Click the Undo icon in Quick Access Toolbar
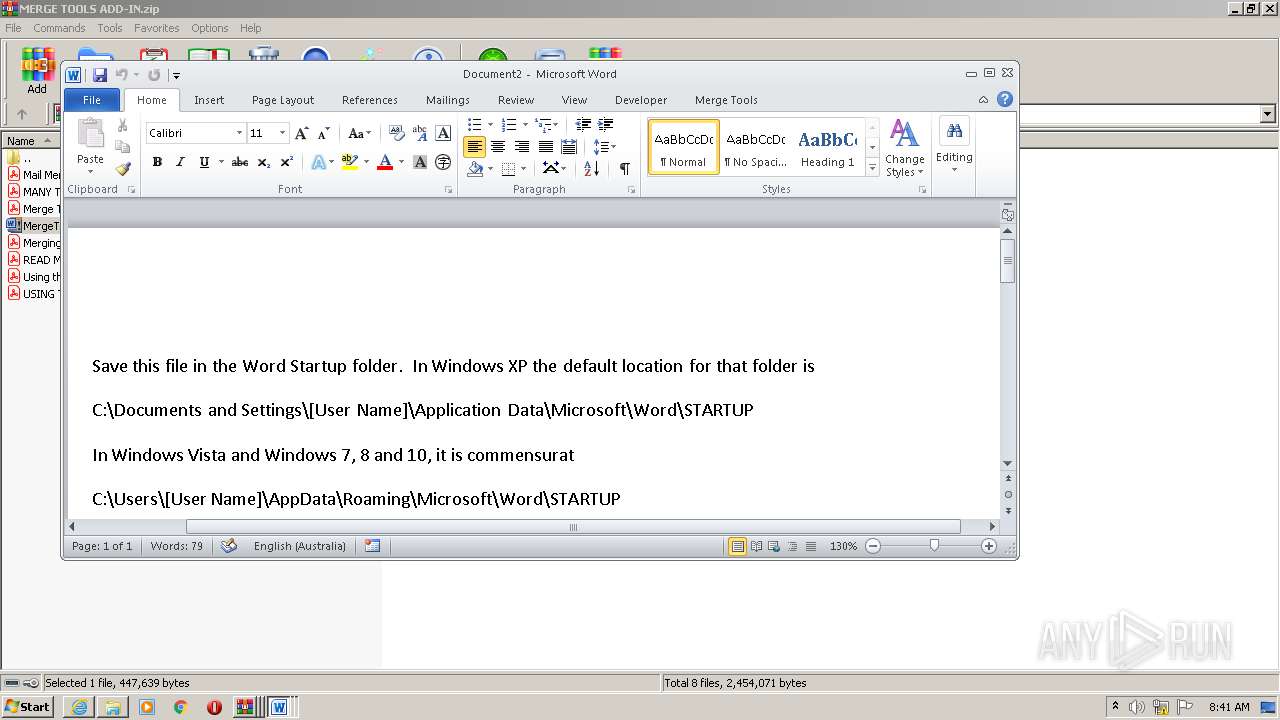The width and height of the screenshot is (1280, 720). pyautogui.click(x=121, y=75)
